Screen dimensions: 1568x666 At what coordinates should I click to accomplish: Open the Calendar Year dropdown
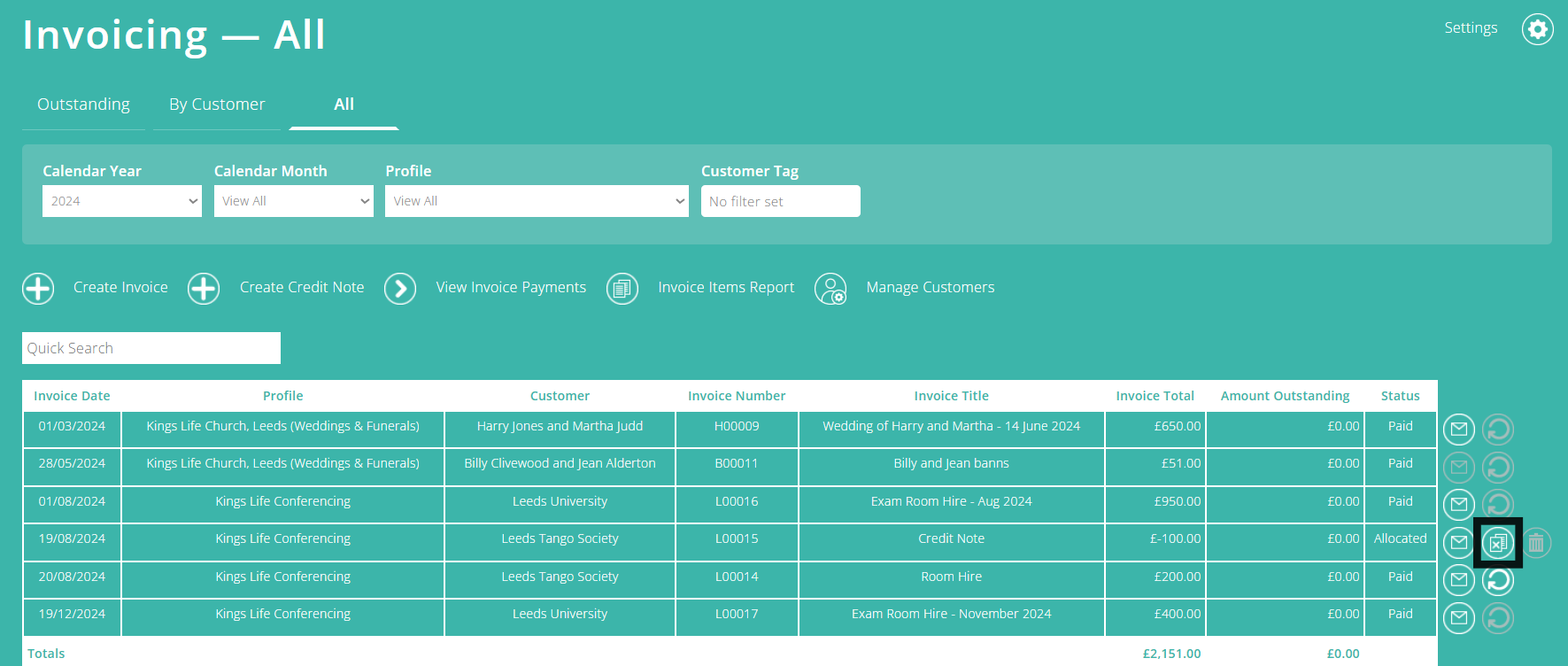[x=122, y=201]
